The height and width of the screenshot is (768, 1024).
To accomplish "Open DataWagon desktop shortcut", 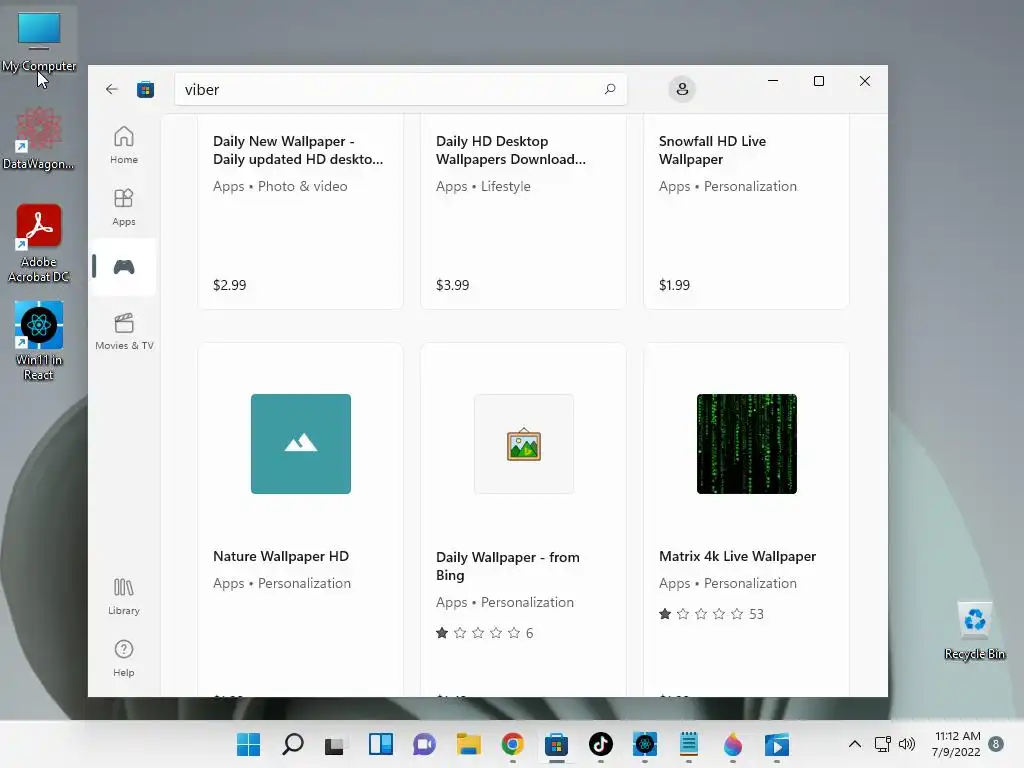I will pos(39,138).
